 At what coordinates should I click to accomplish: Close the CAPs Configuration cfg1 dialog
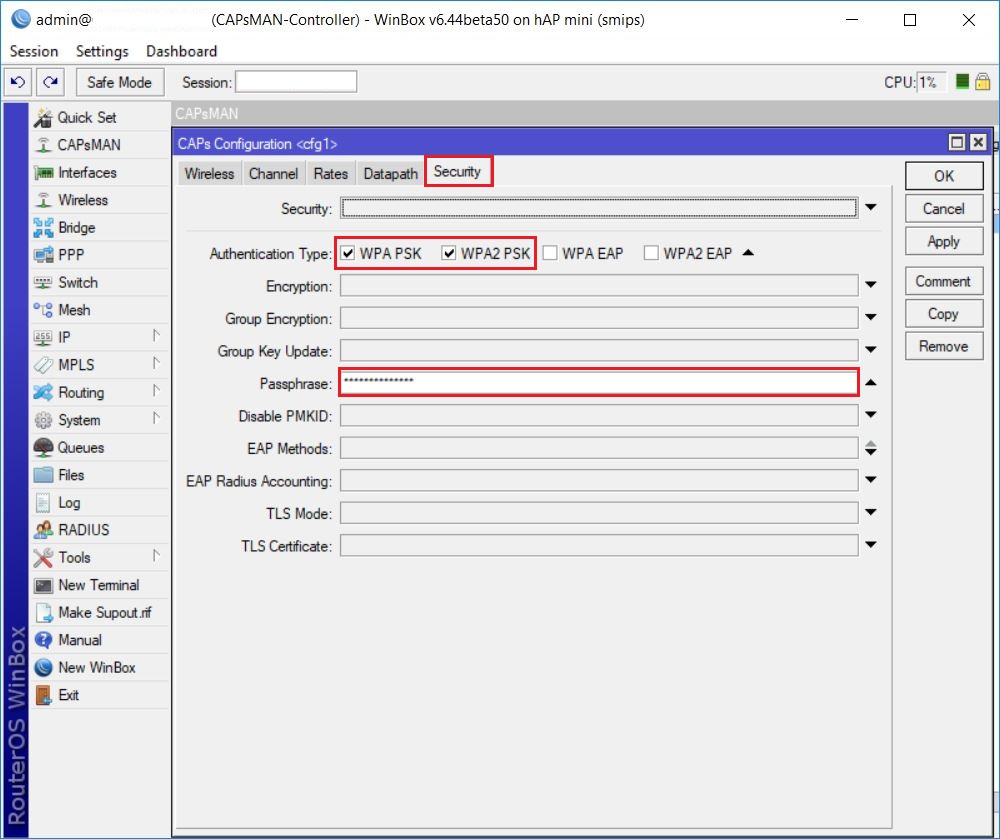pos(978,142)
